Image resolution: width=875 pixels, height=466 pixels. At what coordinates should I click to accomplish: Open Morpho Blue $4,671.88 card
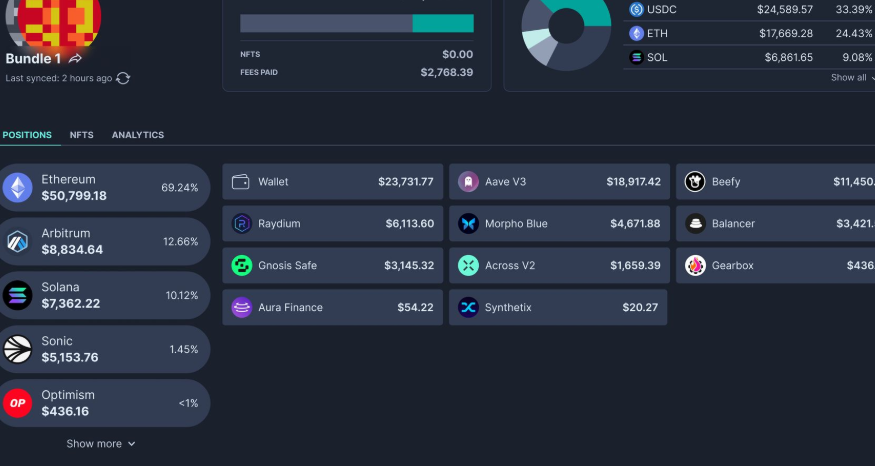559,224
